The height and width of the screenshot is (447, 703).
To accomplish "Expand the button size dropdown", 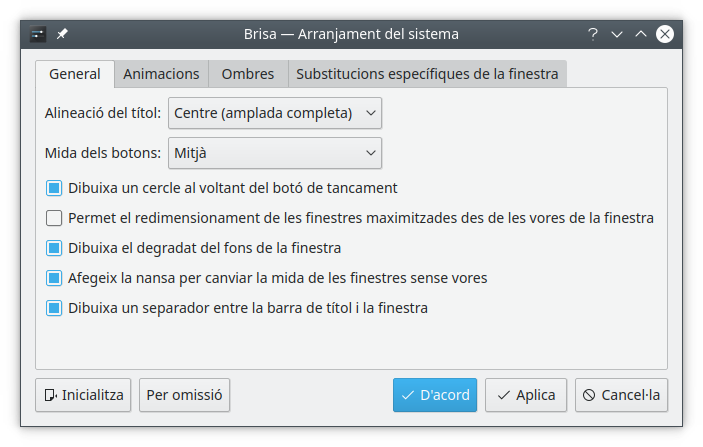I will coord(275,153).
